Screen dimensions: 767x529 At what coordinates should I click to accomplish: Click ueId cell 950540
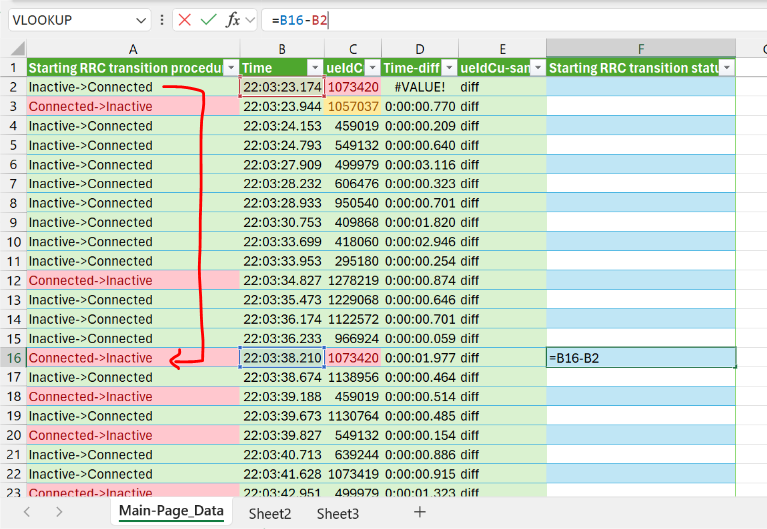[x=353, y=203]
